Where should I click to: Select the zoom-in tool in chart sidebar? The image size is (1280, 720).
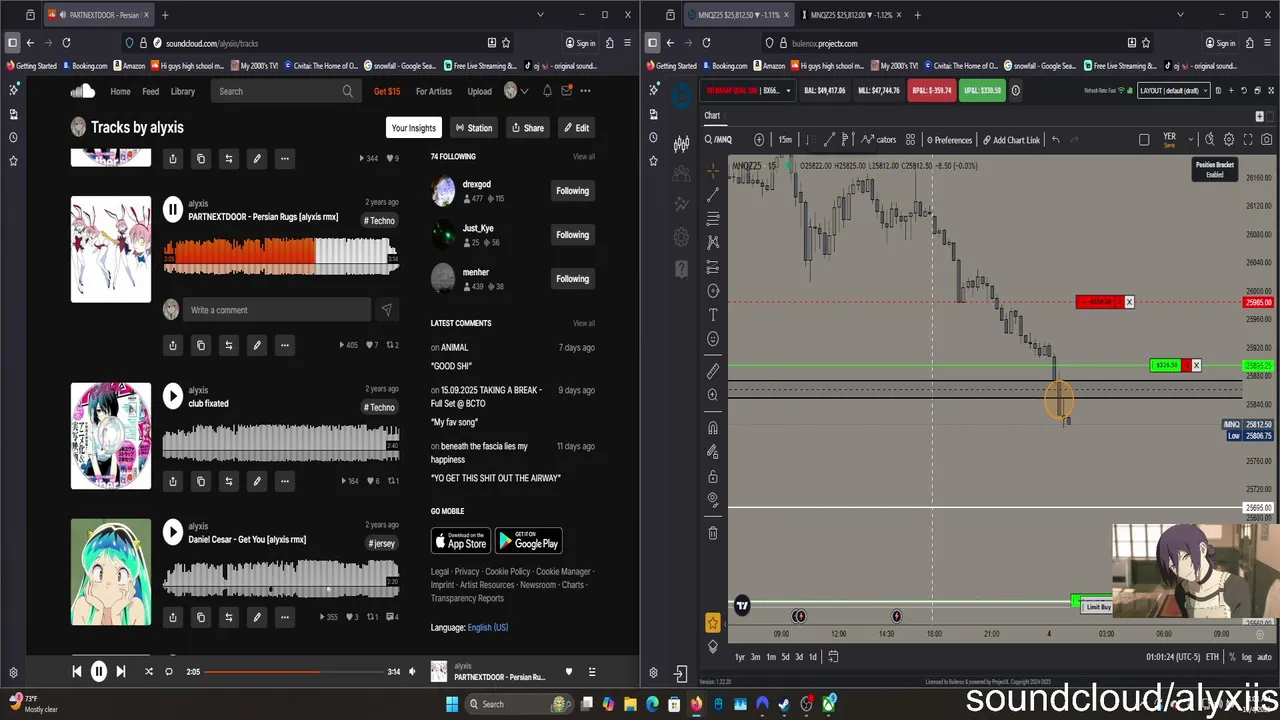point(713,395)
